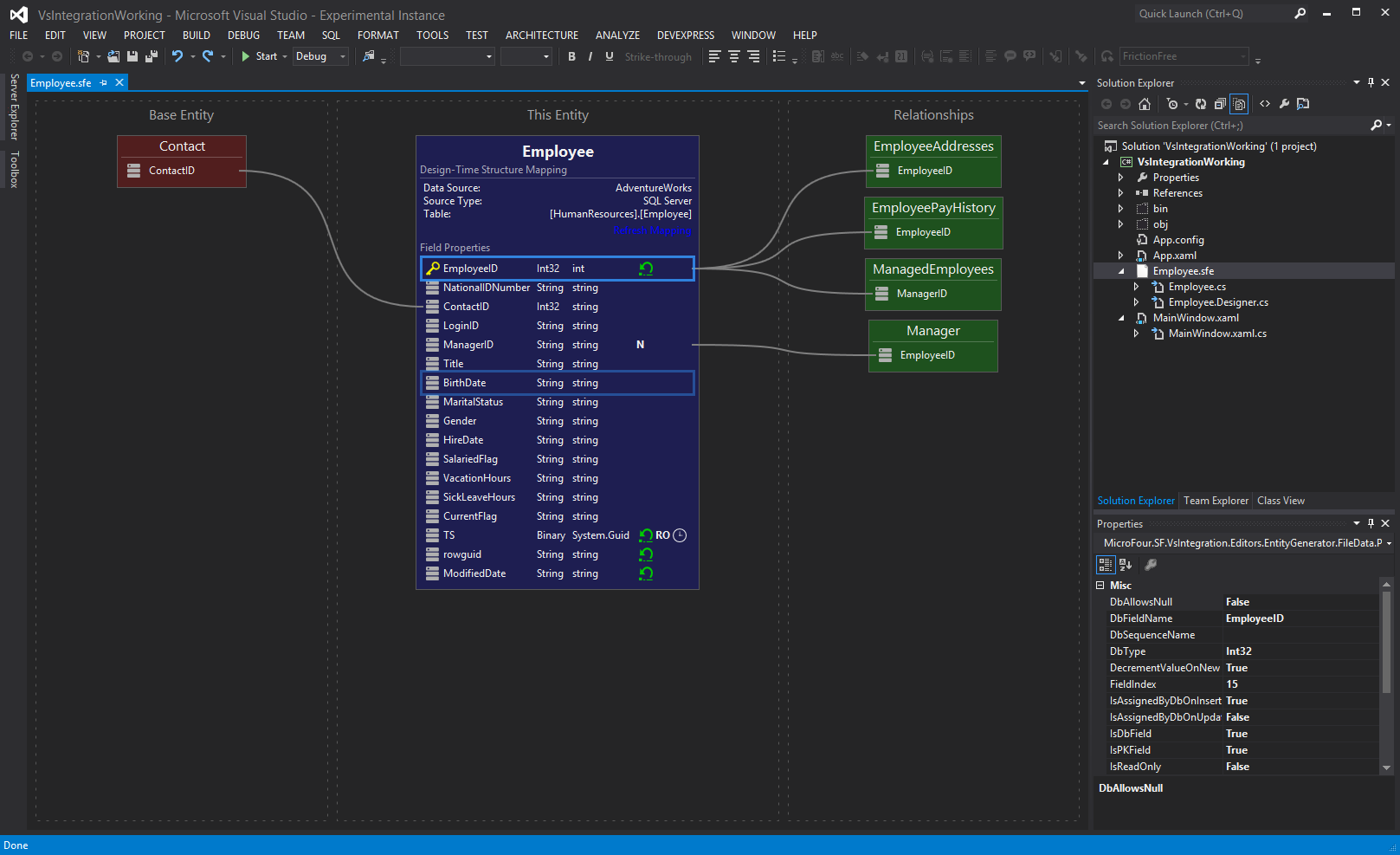Toggle Show All Files in Solution Explorer
1400x855 pixels.
coord(1239,104)
